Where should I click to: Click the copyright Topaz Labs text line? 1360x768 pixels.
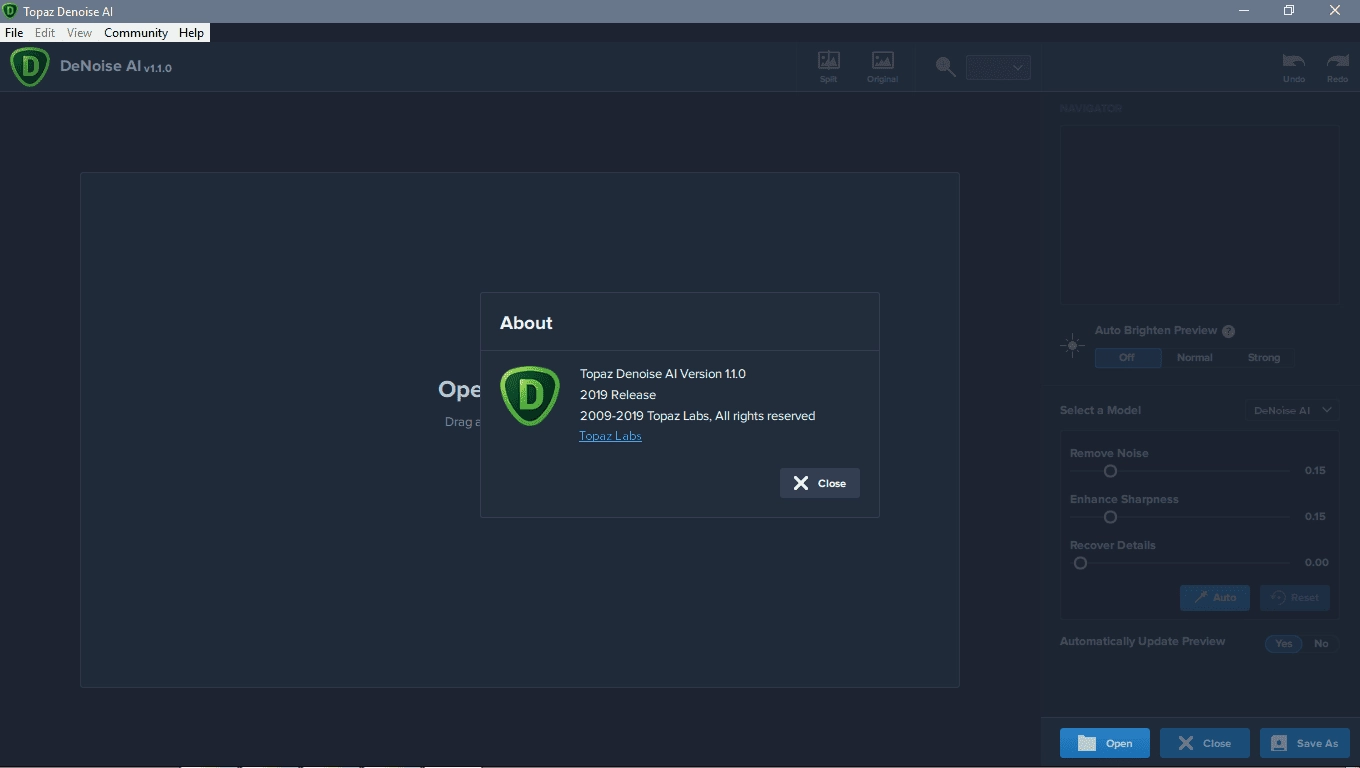click(698, 416)
